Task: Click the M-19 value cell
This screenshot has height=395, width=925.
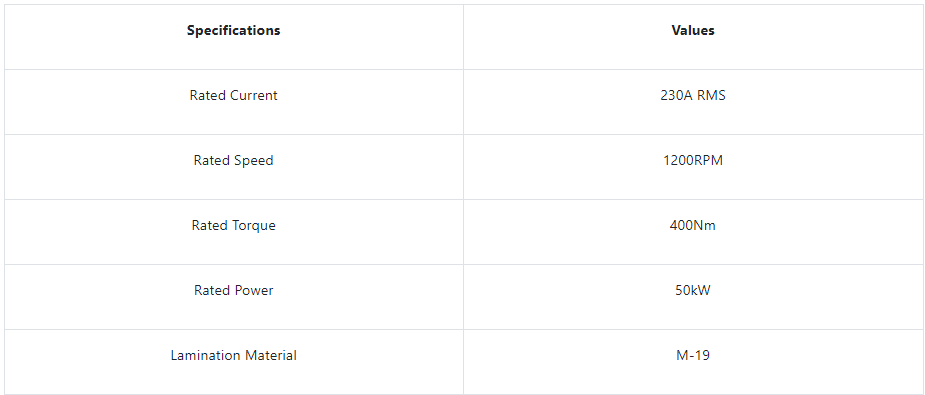Action: click(693, 356)
